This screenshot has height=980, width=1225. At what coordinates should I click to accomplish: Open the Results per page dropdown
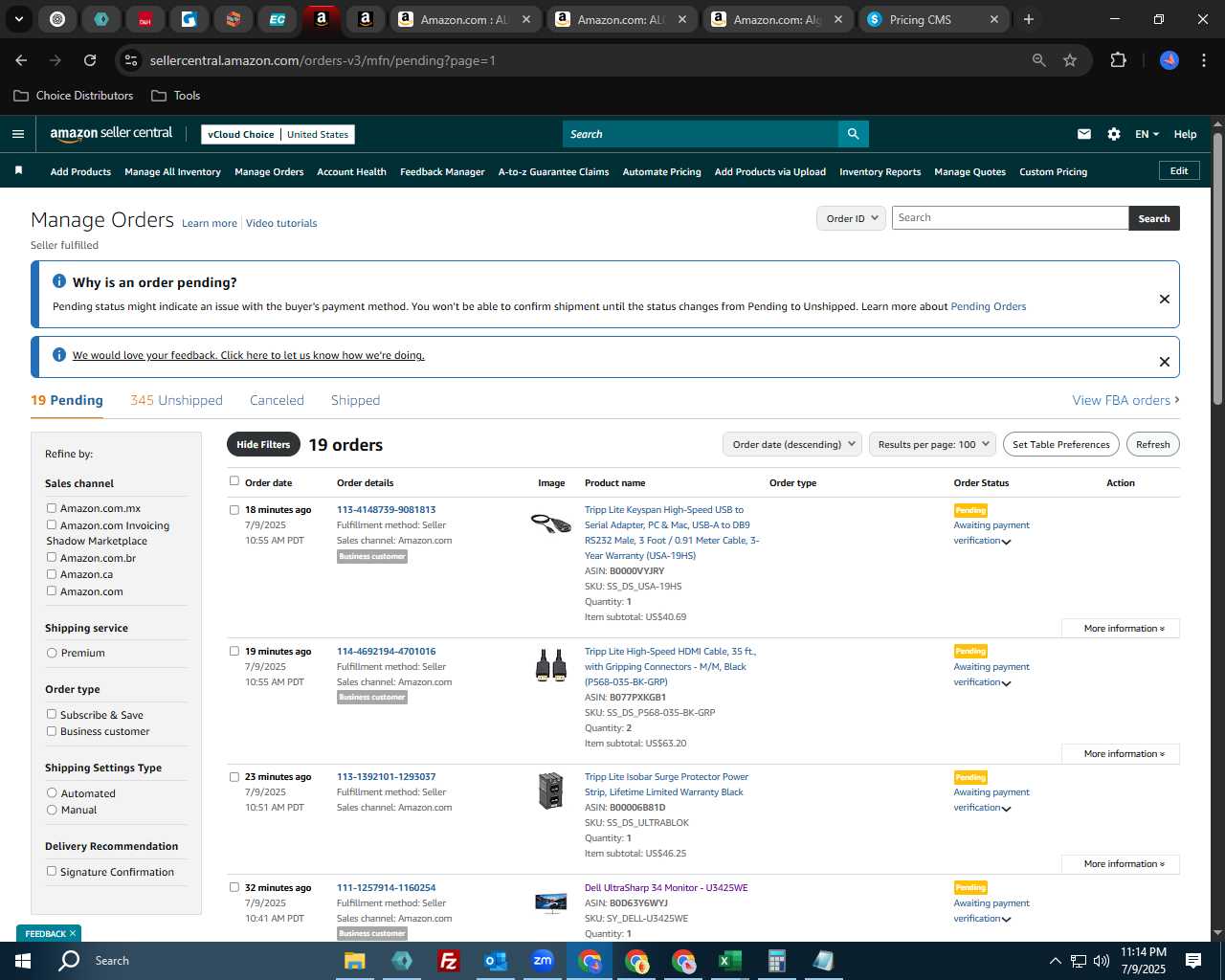click(932, 444)
